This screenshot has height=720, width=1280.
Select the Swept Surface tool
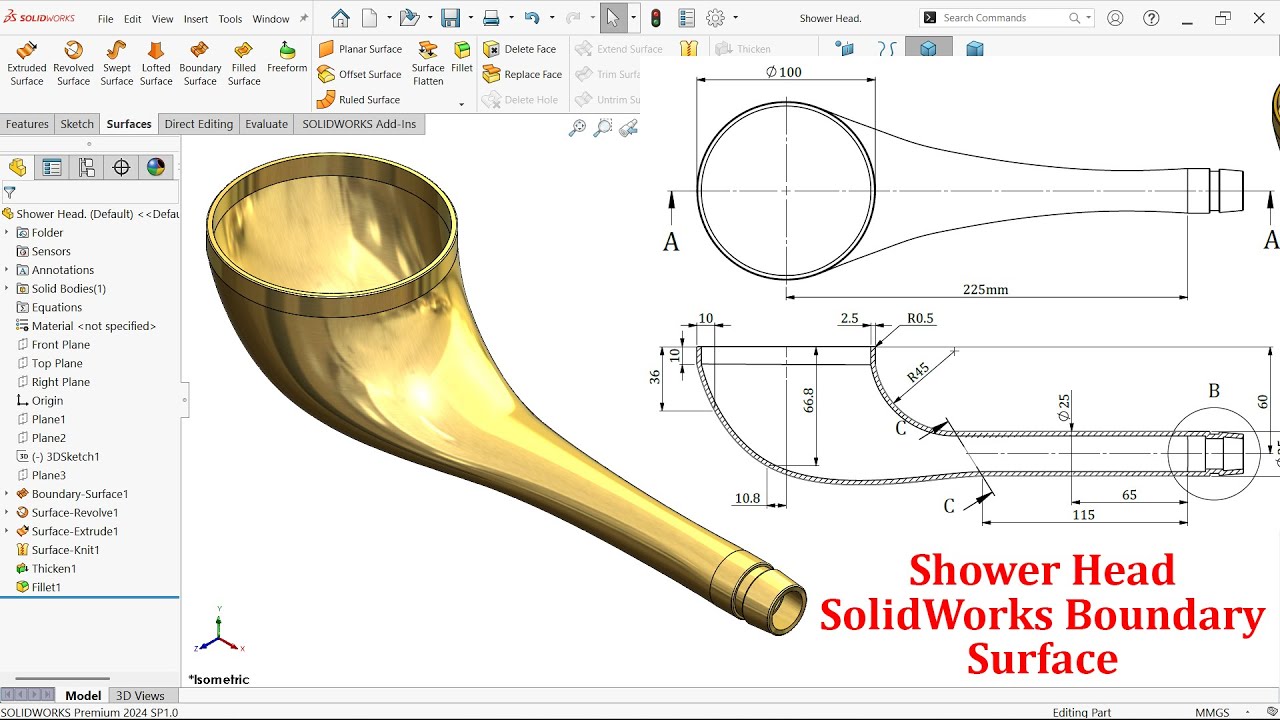point(116,64)
